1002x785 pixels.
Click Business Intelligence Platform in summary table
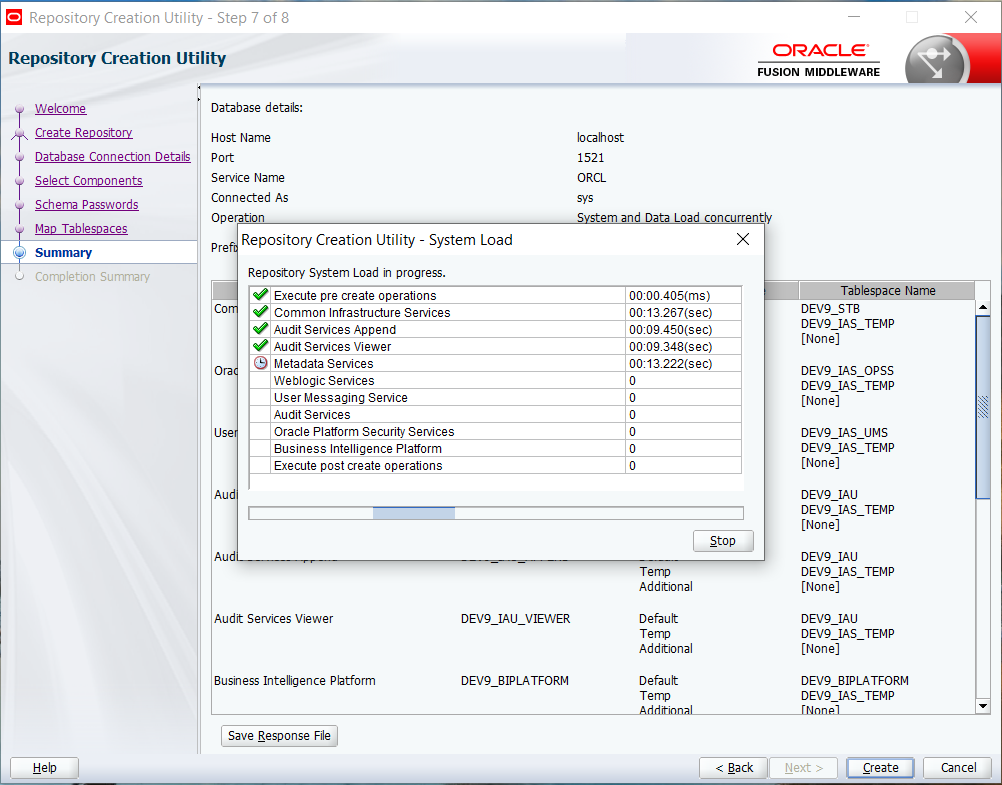295,681
